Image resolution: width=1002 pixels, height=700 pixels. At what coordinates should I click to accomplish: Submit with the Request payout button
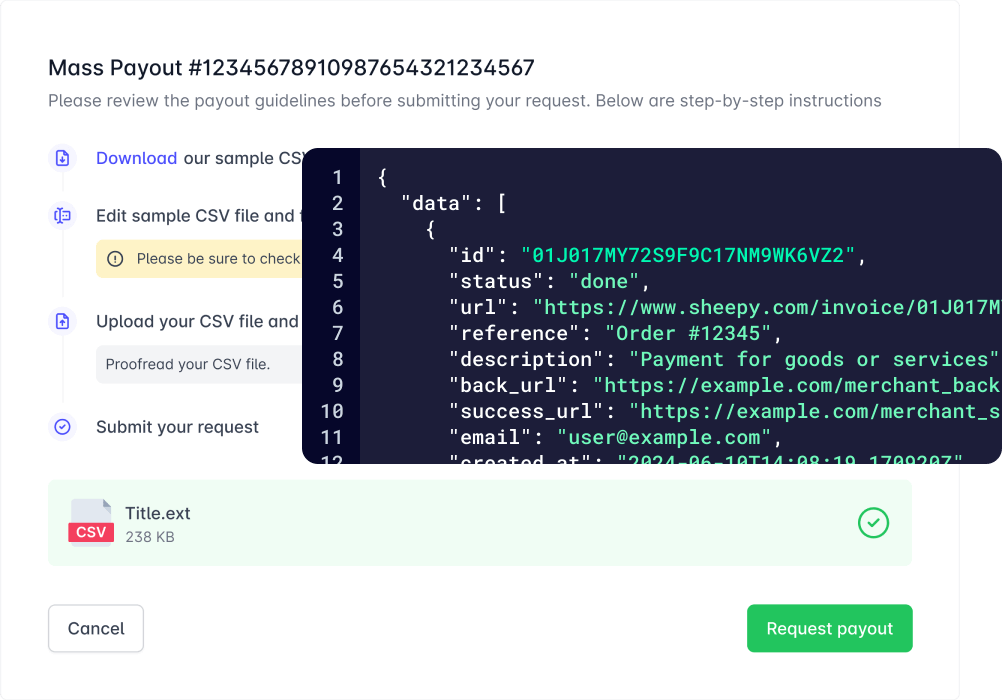click(829, 628)
